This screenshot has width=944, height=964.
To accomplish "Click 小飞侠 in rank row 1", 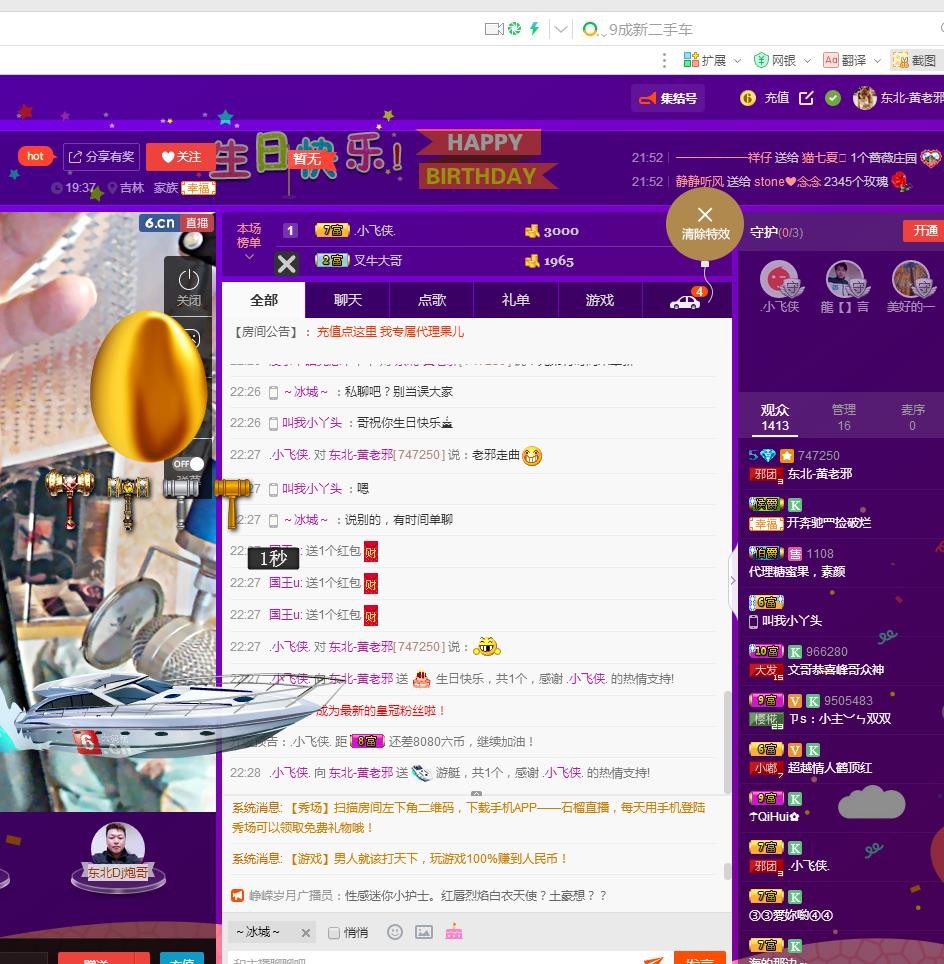I will point(375,231).
